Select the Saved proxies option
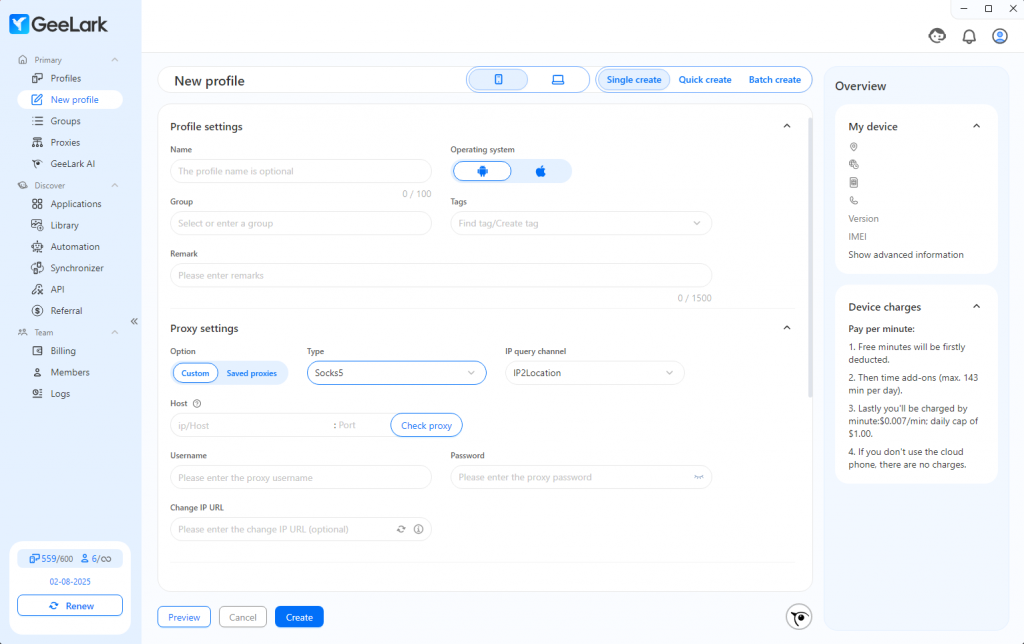This screenshot has height=644, width=1024. 251,373
